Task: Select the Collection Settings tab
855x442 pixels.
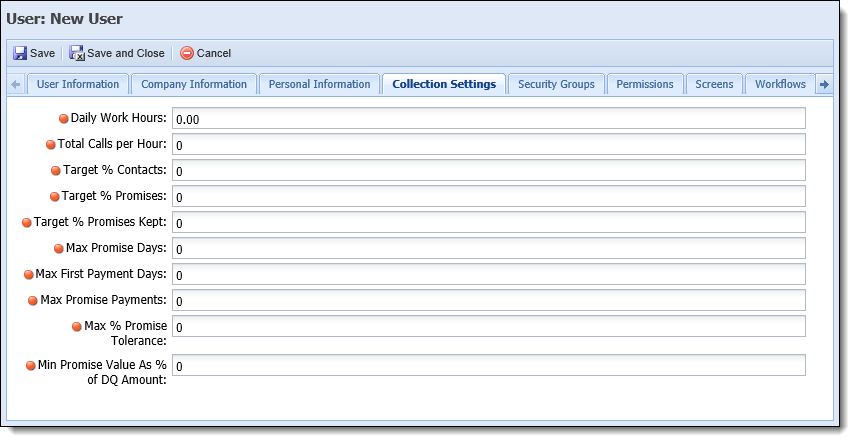Action: click(x=444, y=84)
